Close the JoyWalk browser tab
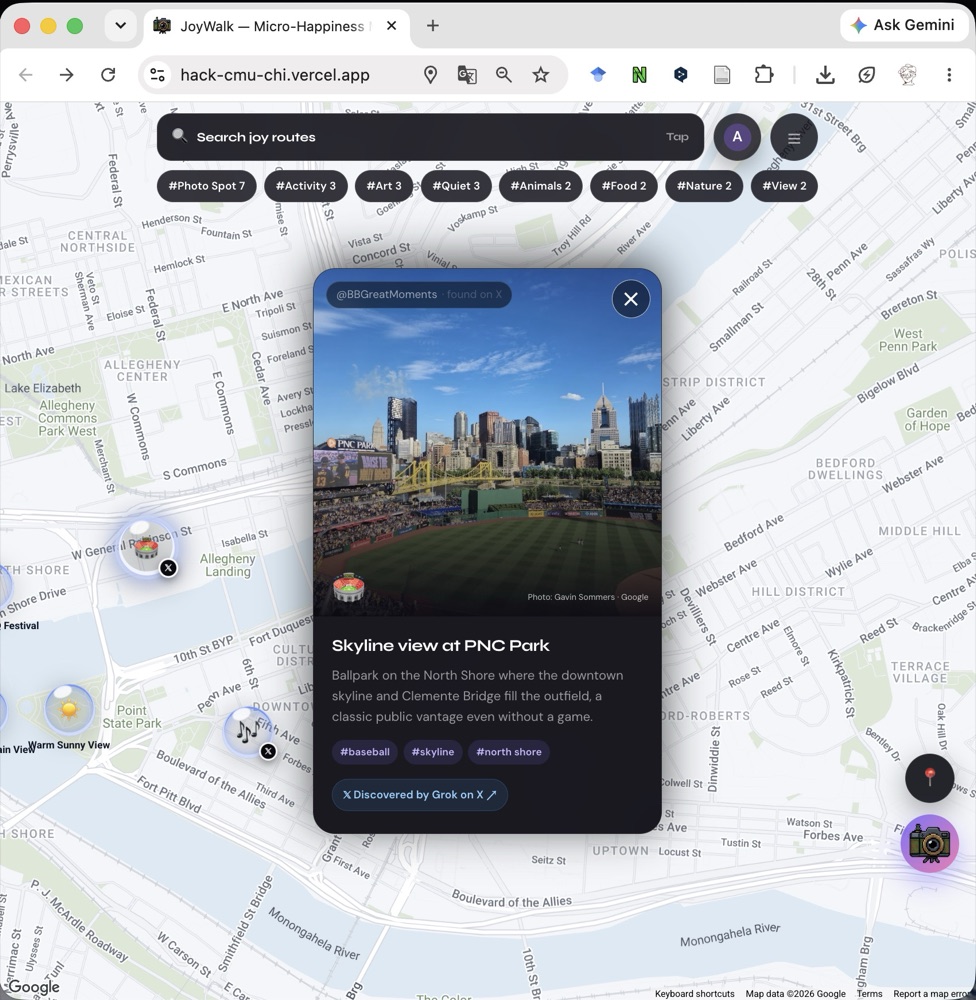 pyautogui.click(x=392, y=26)
